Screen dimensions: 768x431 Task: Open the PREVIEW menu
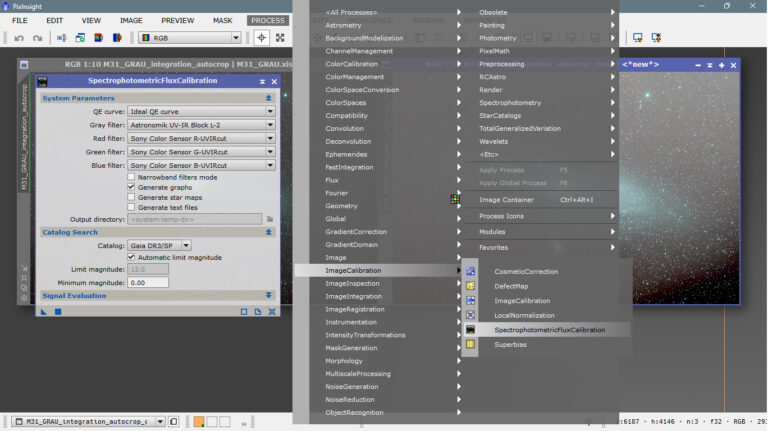coord(178,21)
